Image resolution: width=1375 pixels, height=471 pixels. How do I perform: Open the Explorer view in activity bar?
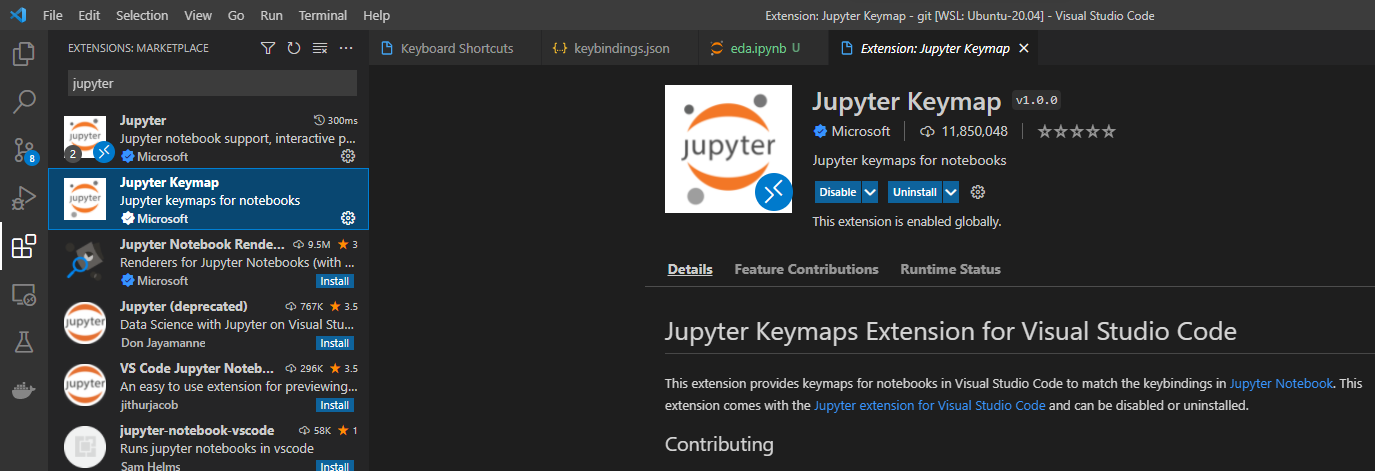click(x=24, y=53)
